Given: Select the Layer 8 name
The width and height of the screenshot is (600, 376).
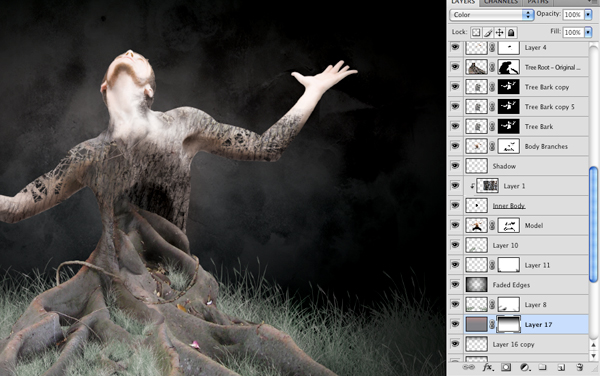Looking at the screenshot, I should point(535,305).
